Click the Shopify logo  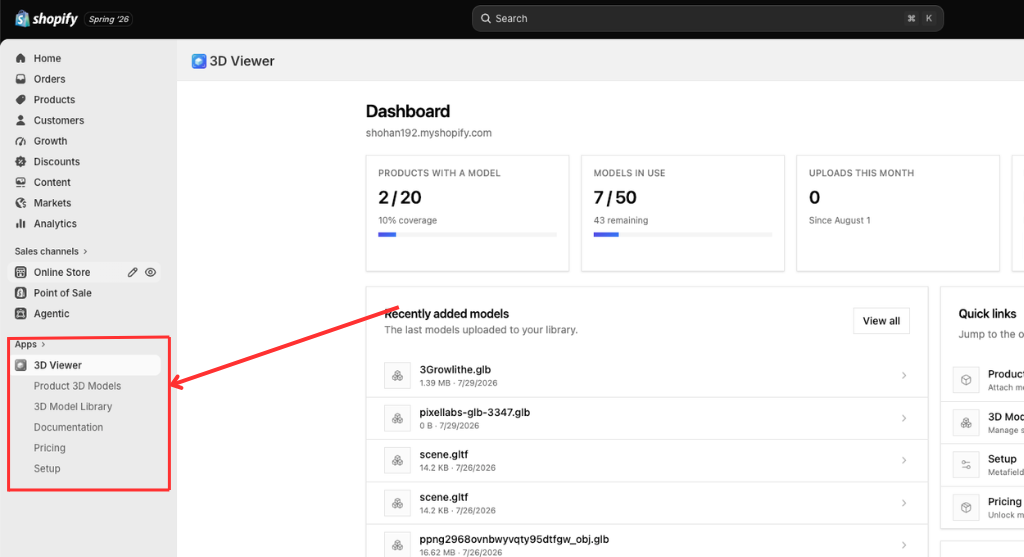pos(46,19)
